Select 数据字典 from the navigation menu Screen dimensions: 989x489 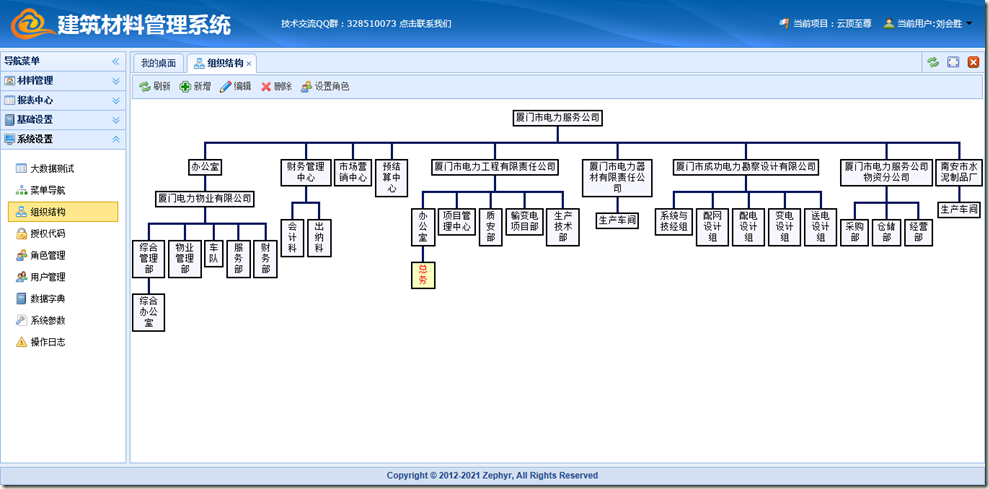47,299
